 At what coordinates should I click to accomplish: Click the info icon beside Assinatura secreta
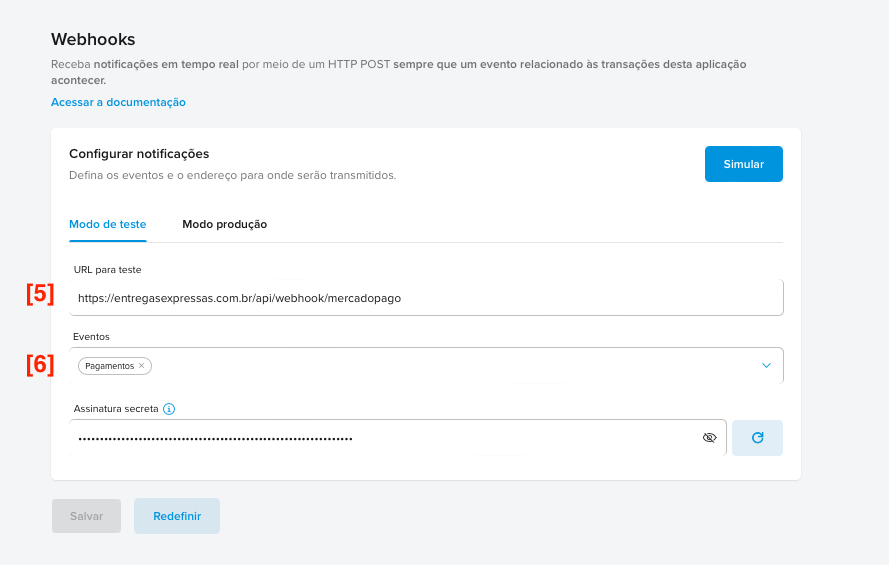(169, 409)
